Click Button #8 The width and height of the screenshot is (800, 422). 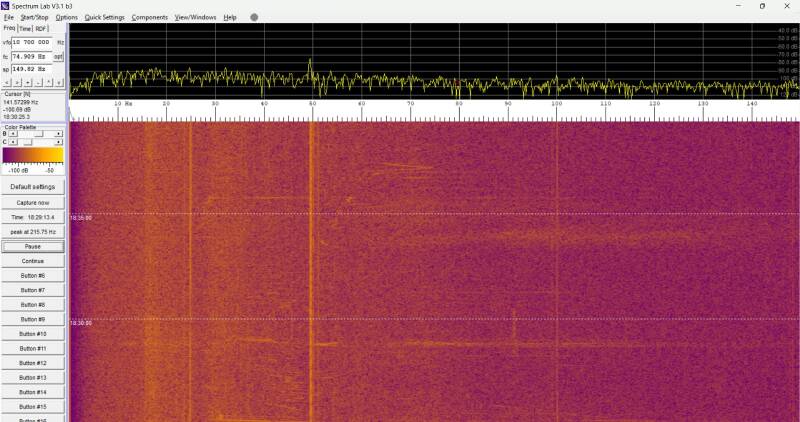pyautogui.click(x=33, y=305)
